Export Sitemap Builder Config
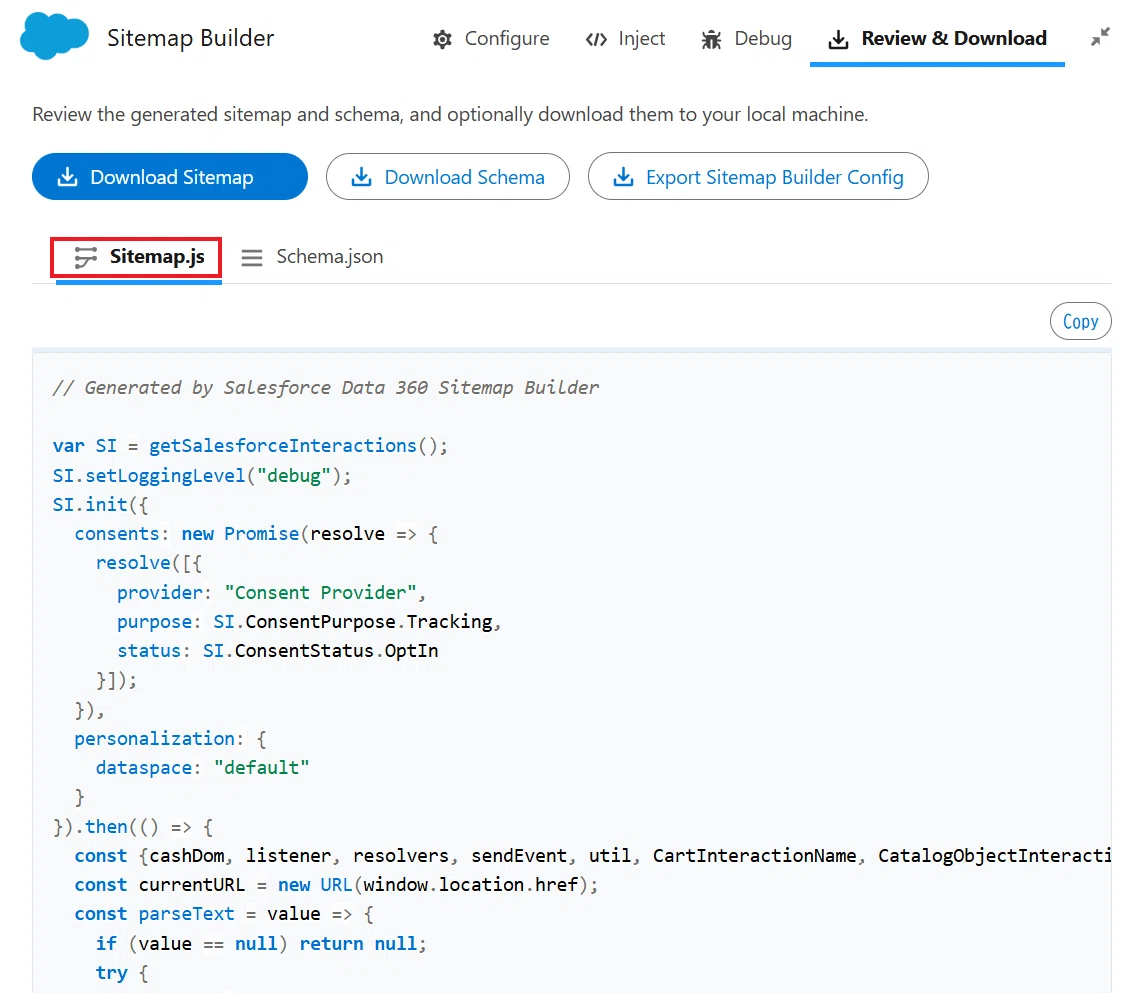This screenshot has width=1144, height=993. [x=758, y=177]
